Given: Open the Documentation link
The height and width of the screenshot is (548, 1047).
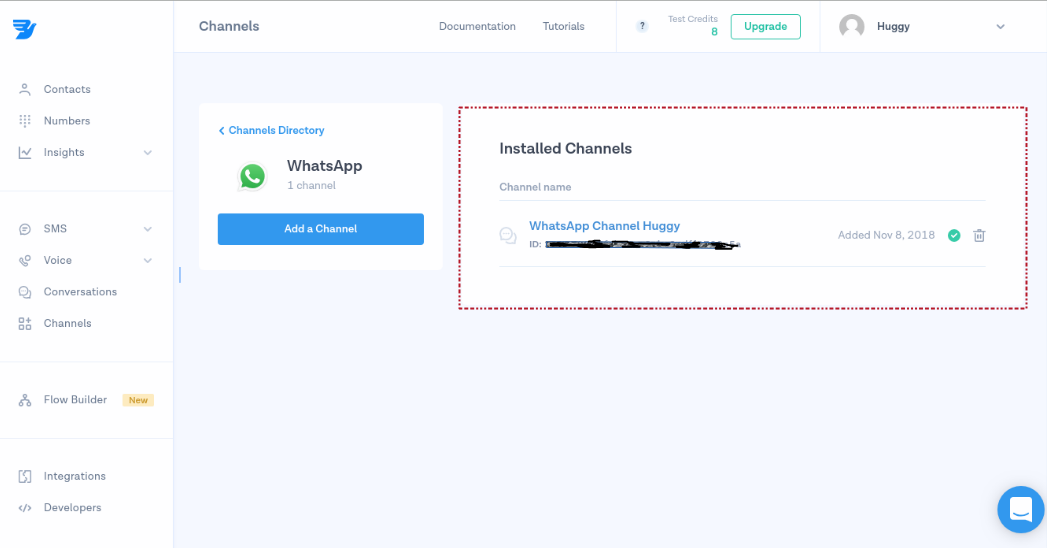Looking at the screenshot, I should click(x=477, y=26).
